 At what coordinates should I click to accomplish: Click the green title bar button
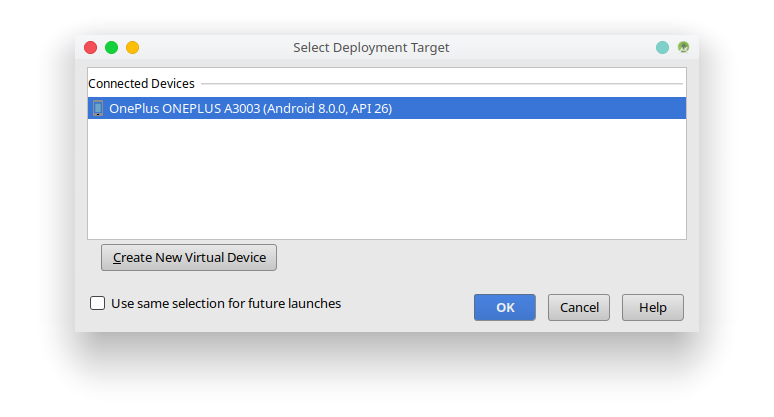coord(112,47)
